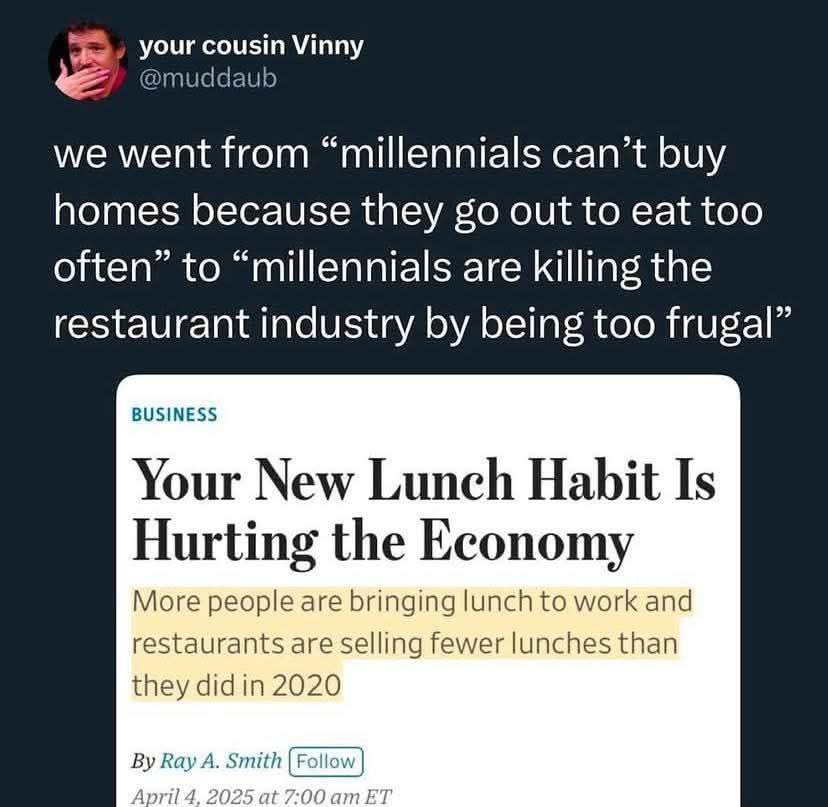
Task: Click the profile avatar of your cousin Vinny
Action: [88, 61]
